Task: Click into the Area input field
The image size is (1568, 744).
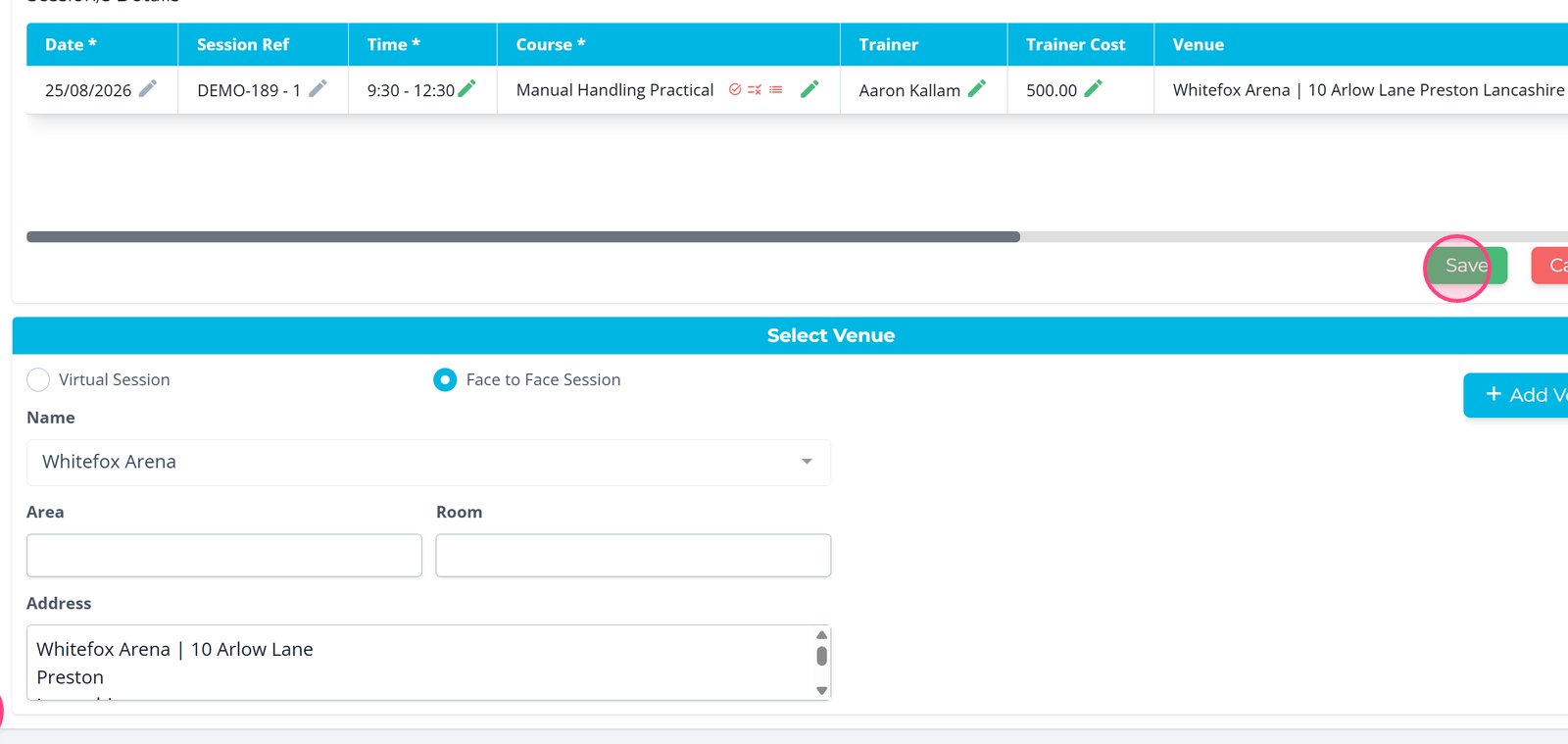Action: point(224,555)
